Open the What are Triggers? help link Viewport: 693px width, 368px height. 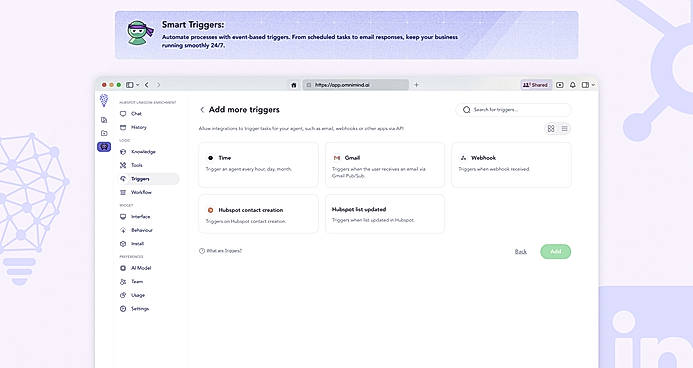coord(221,251)
